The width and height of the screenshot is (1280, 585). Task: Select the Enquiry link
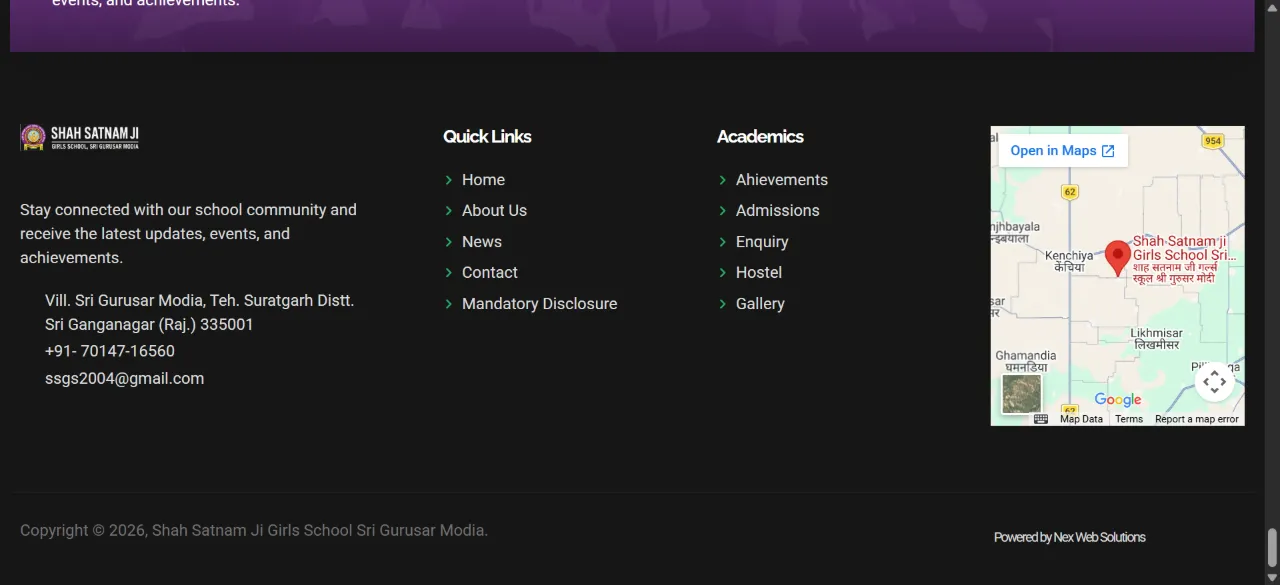point(762,242)
